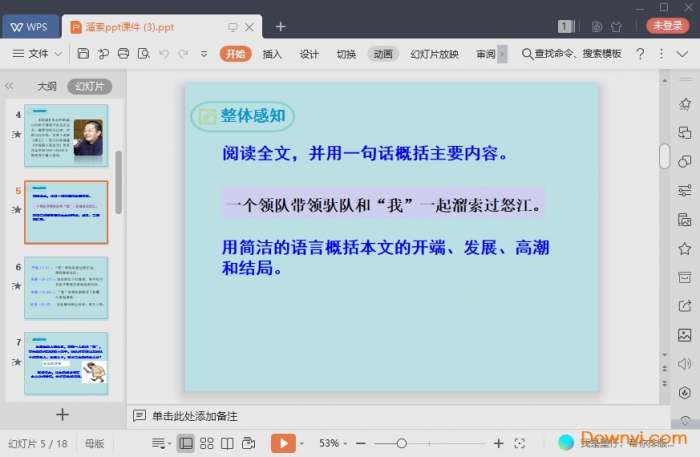Switch to slide sorter grid view

click(x=207, y=443)
